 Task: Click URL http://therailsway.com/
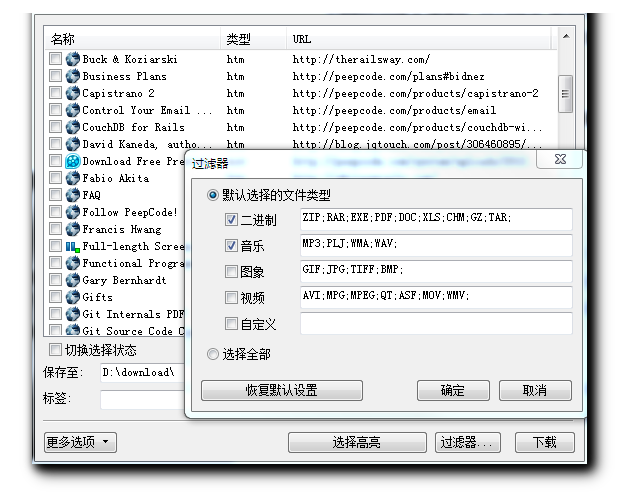(x=361, y=59)
